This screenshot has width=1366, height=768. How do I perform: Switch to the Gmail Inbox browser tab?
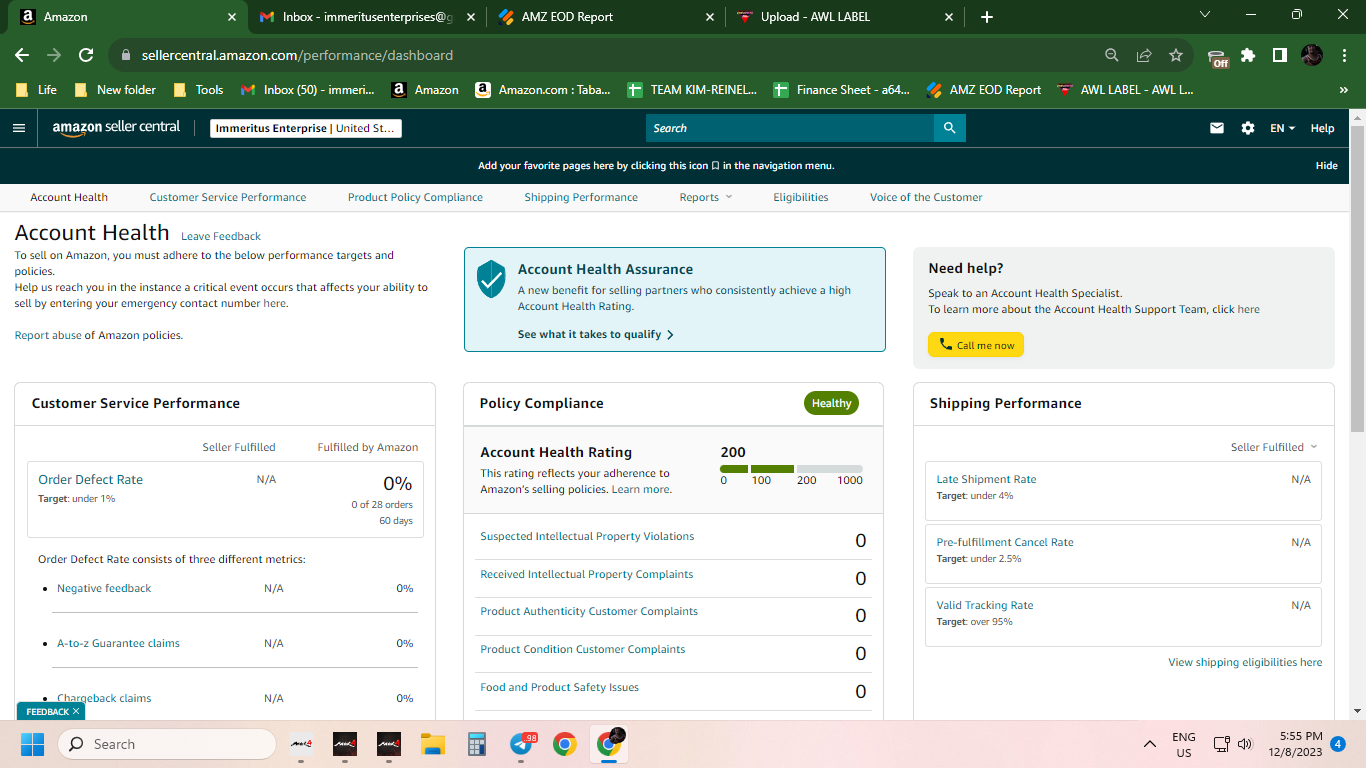[x=367, y=17]
